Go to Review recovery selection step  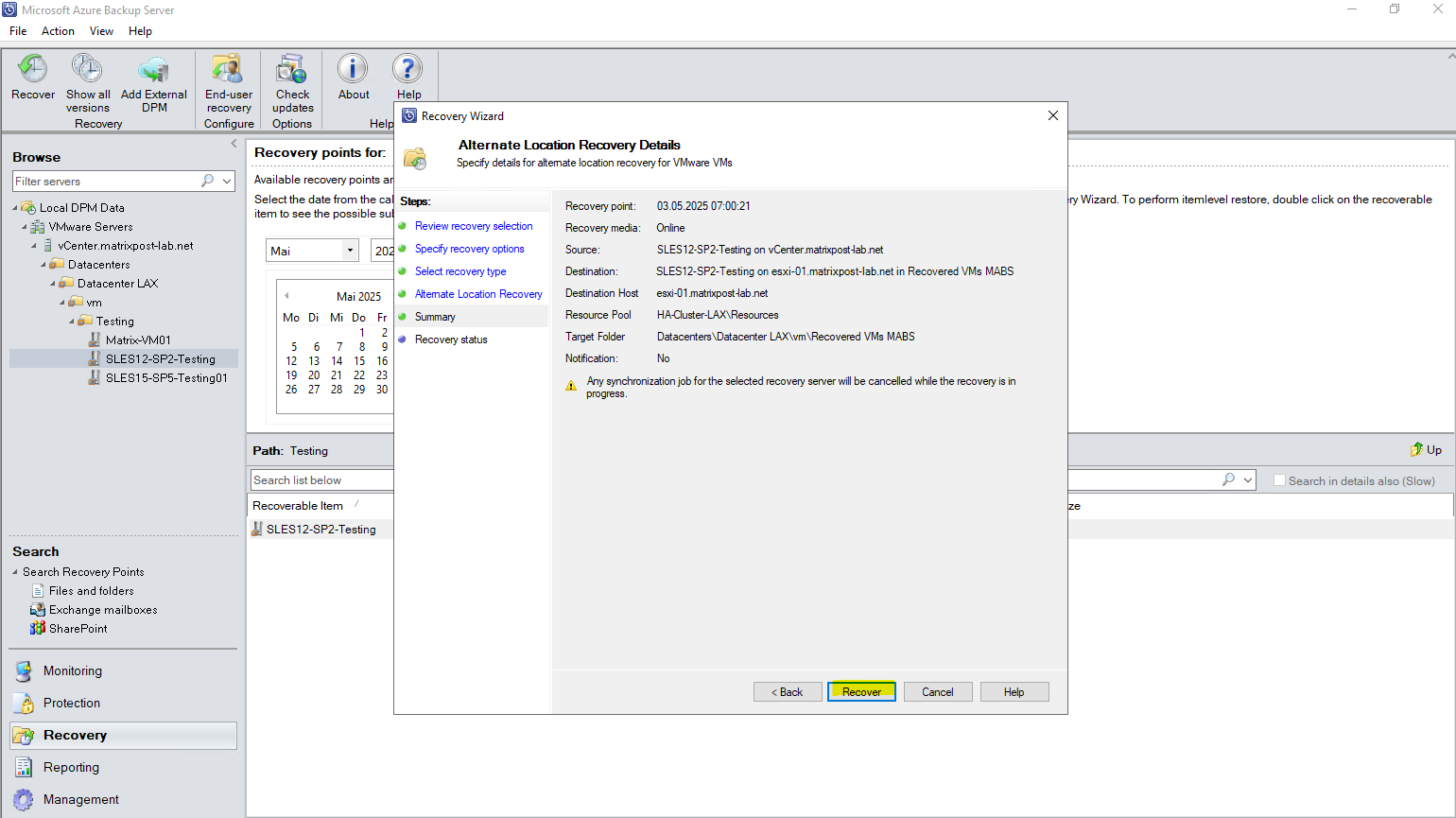474,226
